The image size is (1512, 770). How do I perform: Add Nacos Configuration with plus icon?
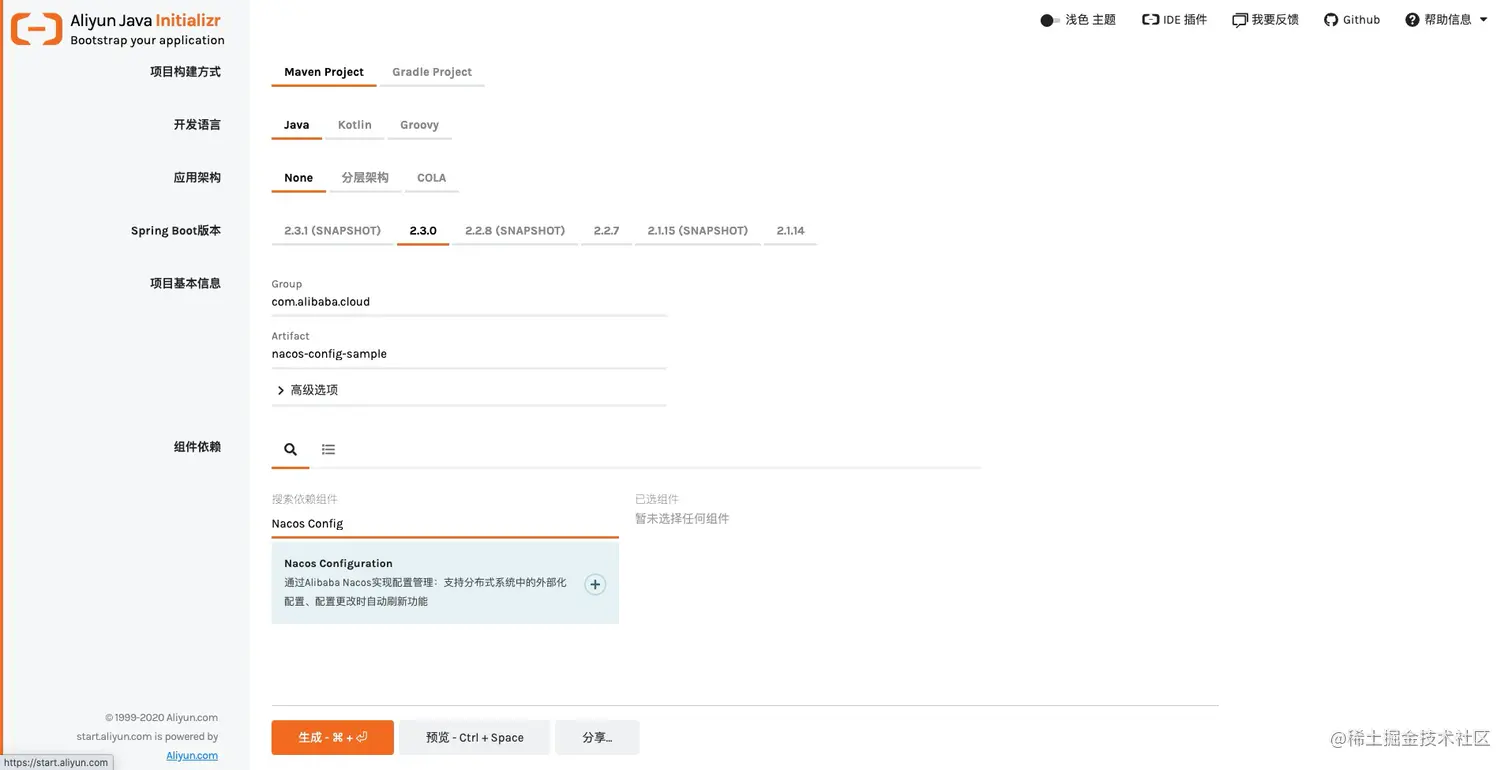[x=595, y=585]
